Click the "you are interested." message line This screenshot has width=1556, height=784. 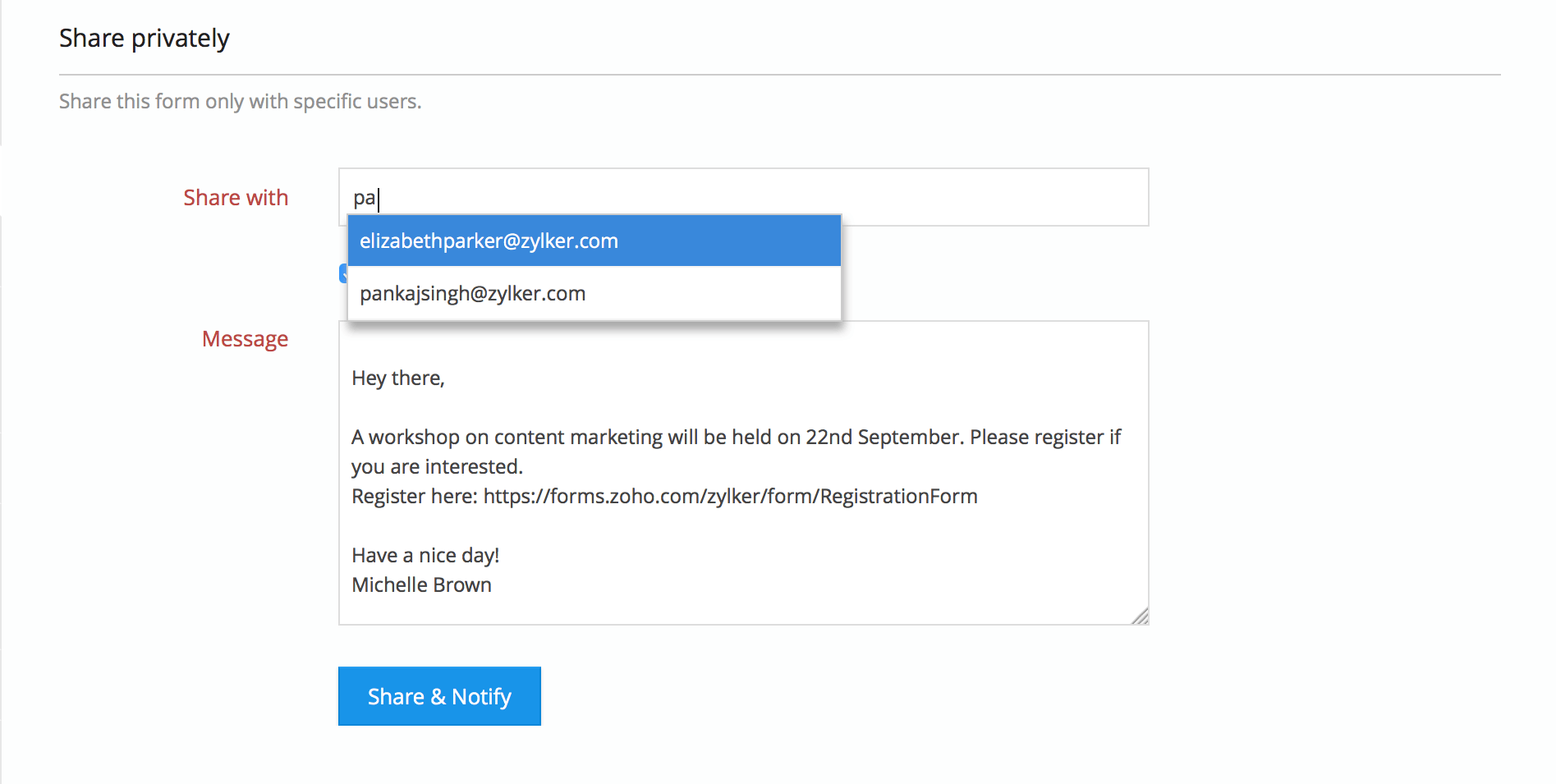click(x=437, y=467)
